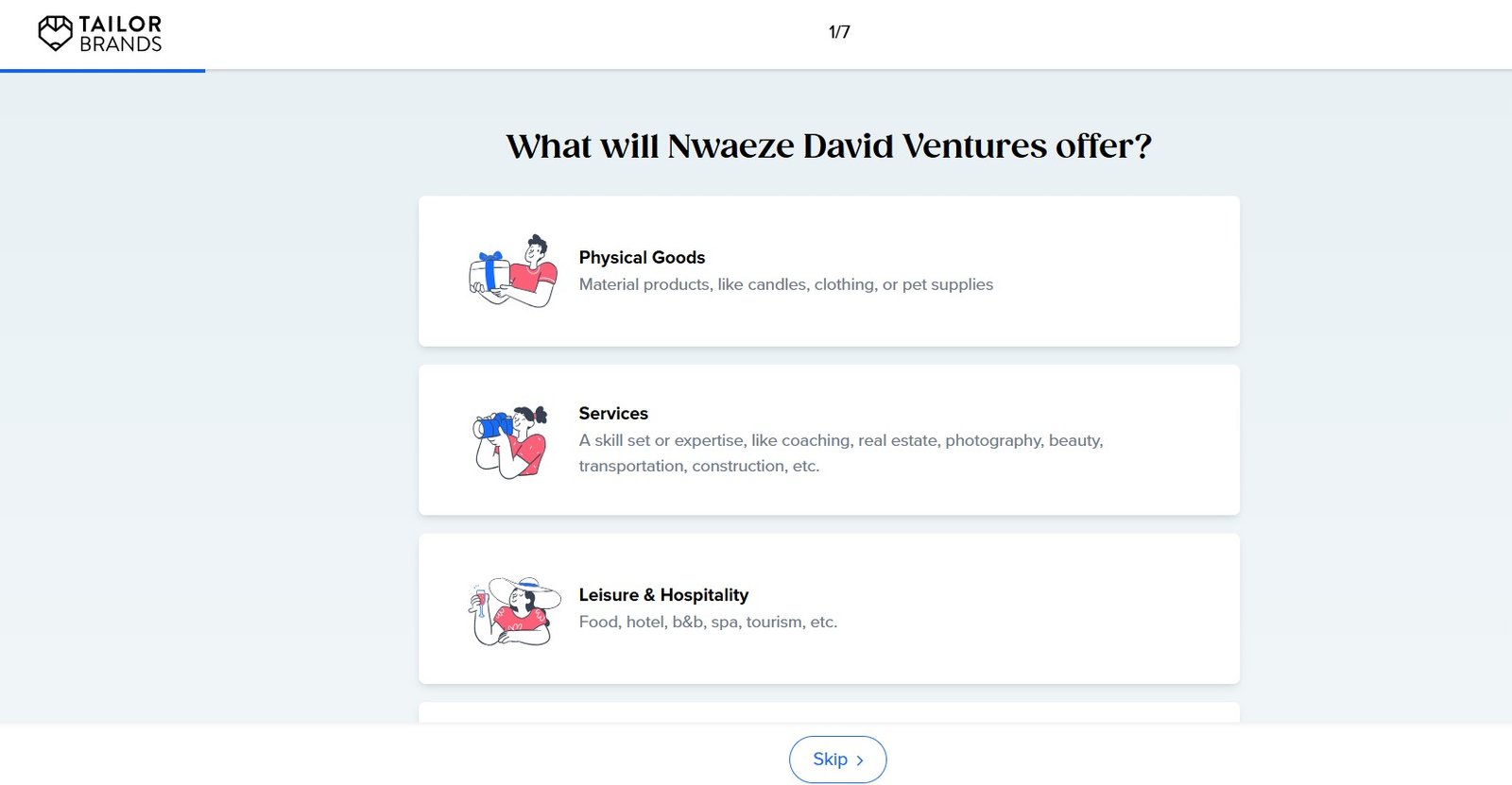Image resolution: width=1512 pixels, height=785 pixels.
Task: Click the description "Material products, like candles"
Action: click(x=785, y=284)
